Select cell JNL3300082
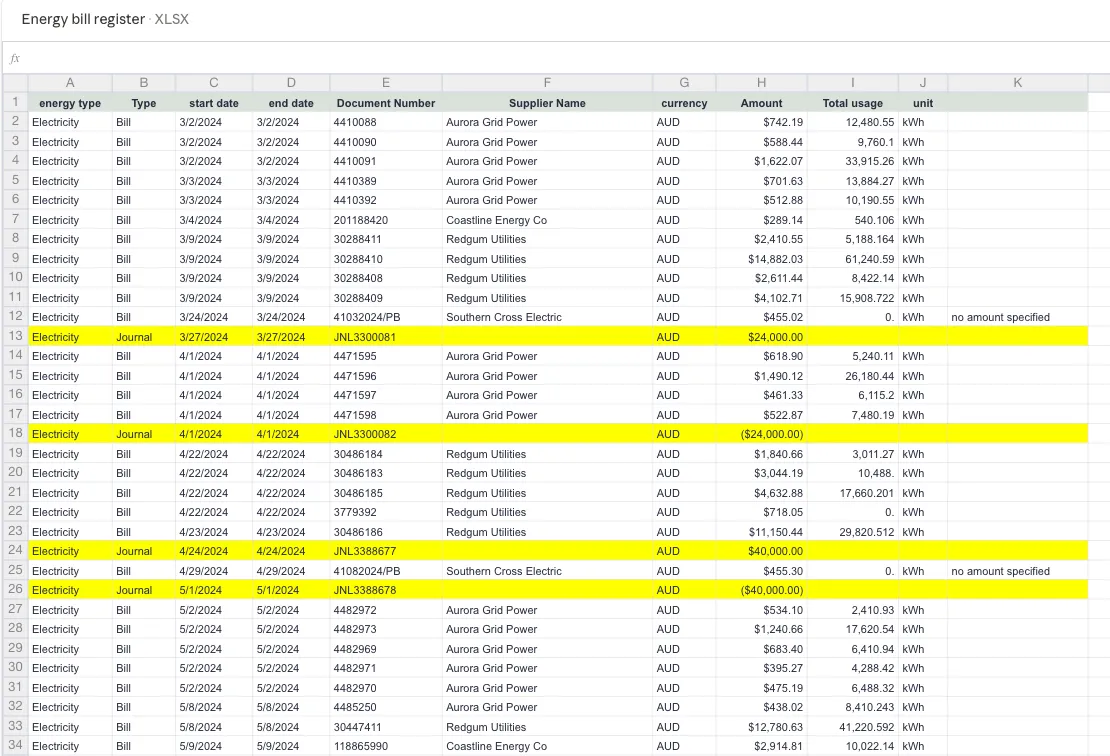The height and width of the screenshot is (756, 1110). click(386, 434)
